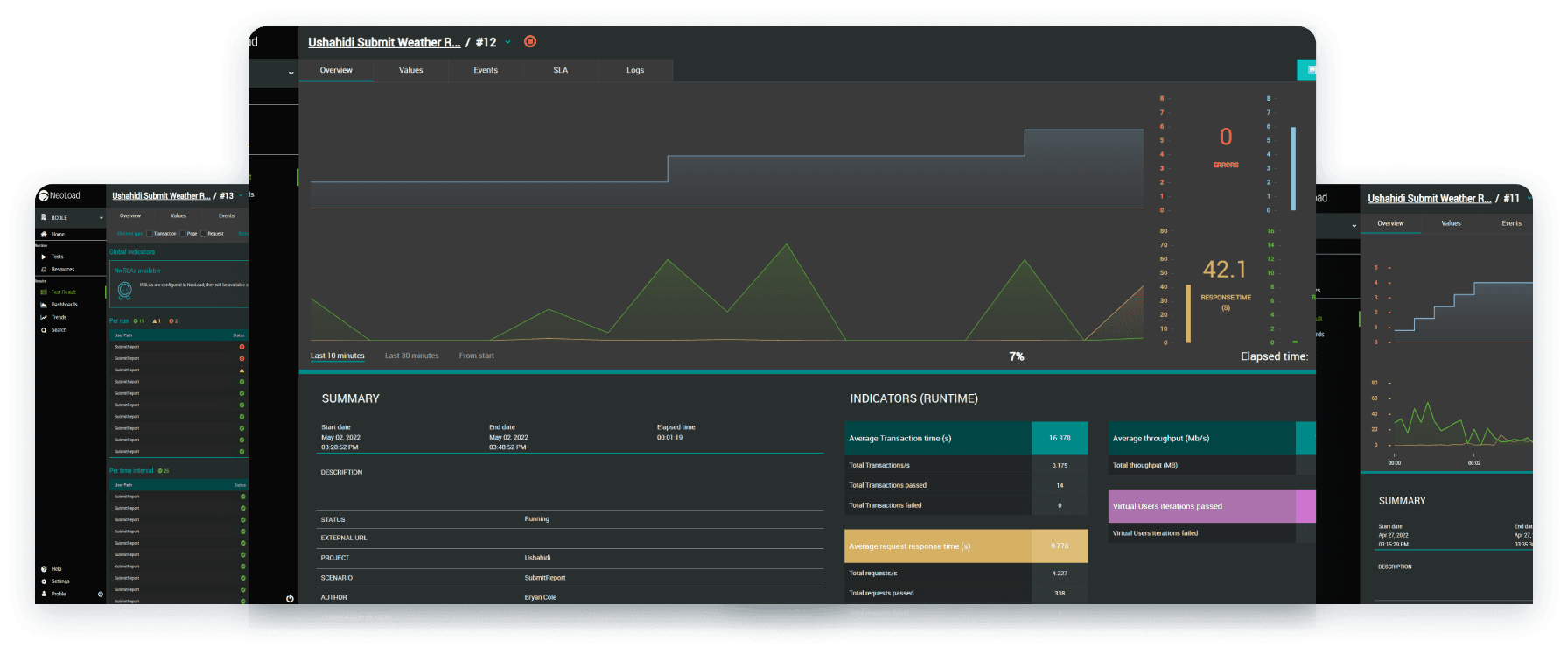The height and width of the screenshot is (648, 1568).
Task: Expand the BCOLE workspace dropdown
Action: 101,217
